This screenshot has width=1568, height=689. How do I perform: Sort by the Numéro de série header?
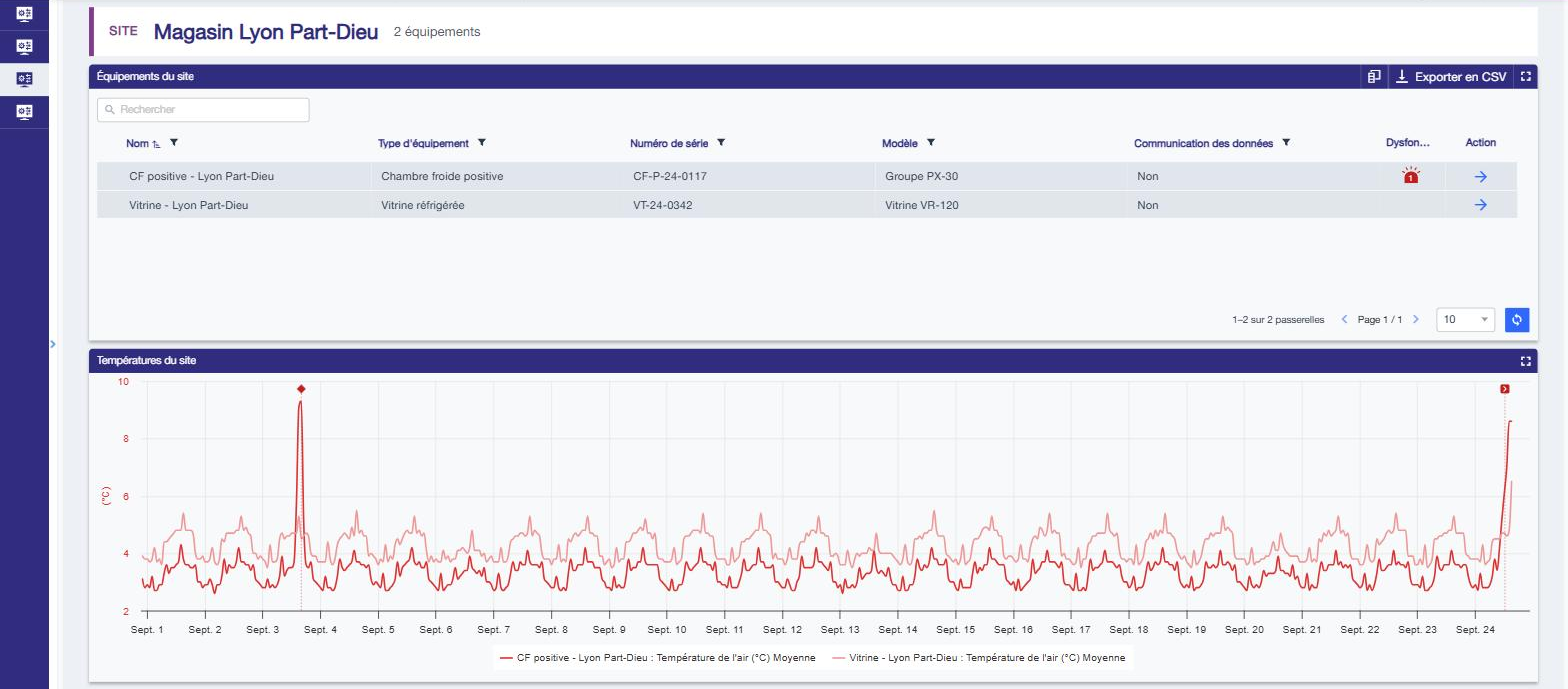coord(669,143)
